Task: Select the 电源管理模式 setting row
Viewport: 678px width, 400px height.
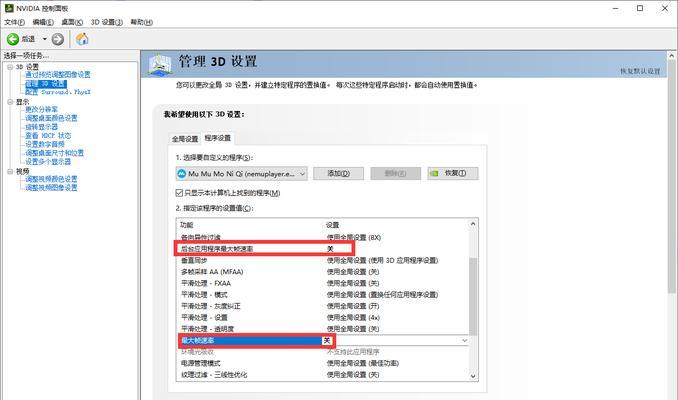Action: click(x=324, y=363)
